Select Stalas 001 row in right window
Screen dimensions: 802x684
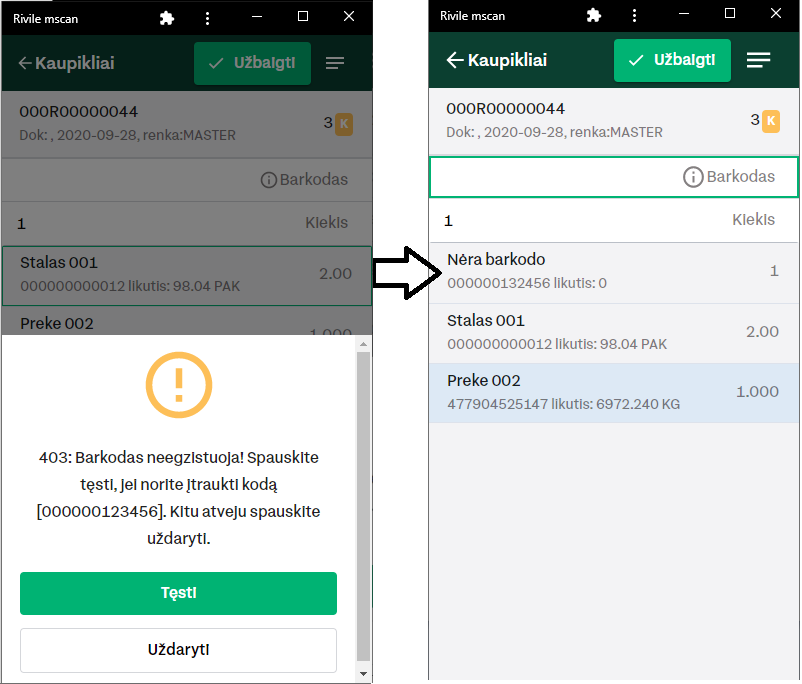point(614,334)
